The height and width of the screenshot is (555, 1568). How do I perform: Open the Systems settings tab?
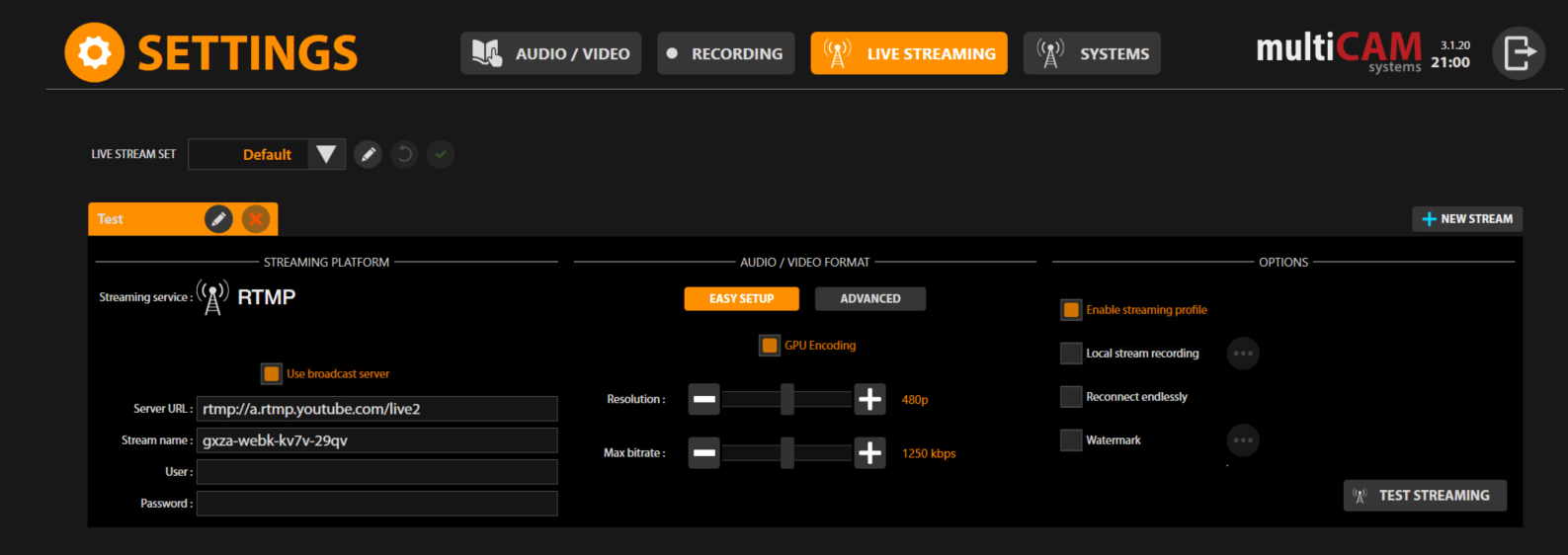tap(1092, 53)
